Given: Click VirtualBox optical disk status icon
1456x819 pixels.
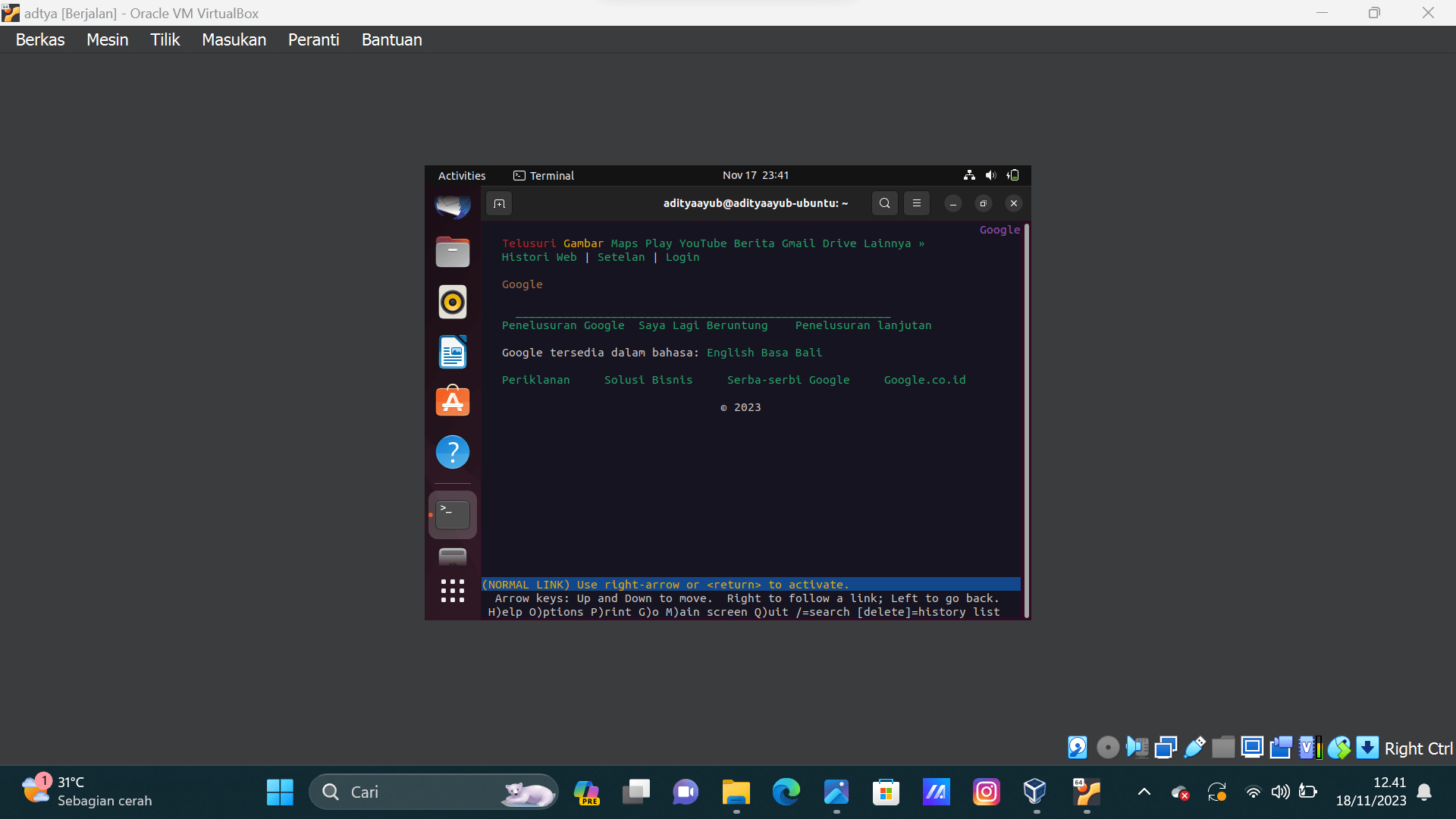Looking at the screenshot, I should point(1108,748).
